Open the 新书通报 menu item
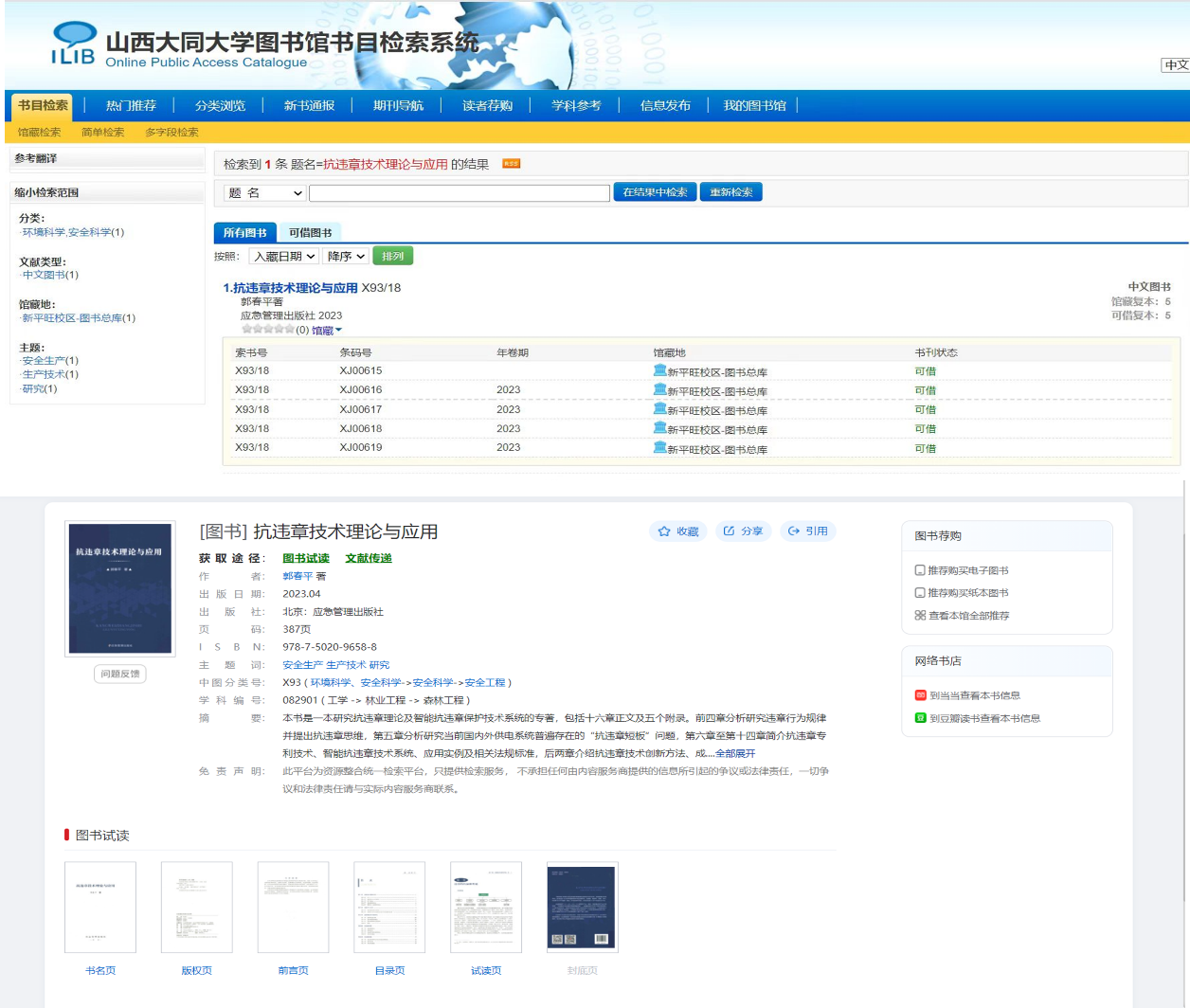Image resolution: width=1190 pixels, height=1008 pixels. coord(309,105)
